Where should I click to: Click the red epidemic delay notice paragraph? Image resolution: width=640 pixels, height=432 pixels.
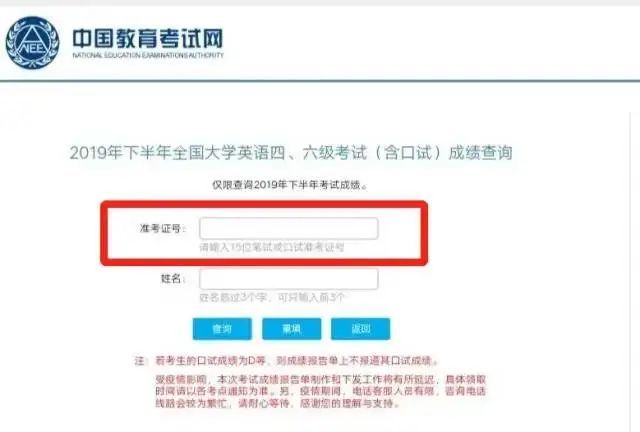pyautogui.click(x=320, y=392)
